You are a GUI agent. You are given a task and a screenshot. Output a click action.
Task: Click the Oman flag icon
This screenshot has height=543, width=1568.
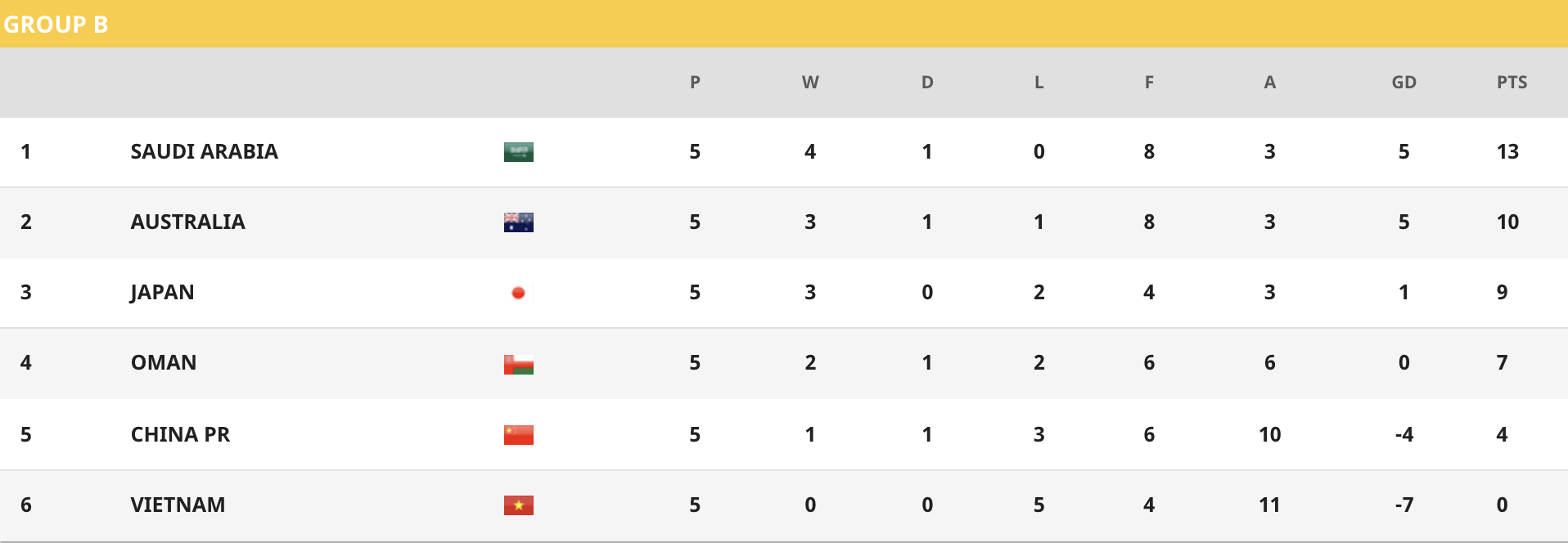(518, 364)
